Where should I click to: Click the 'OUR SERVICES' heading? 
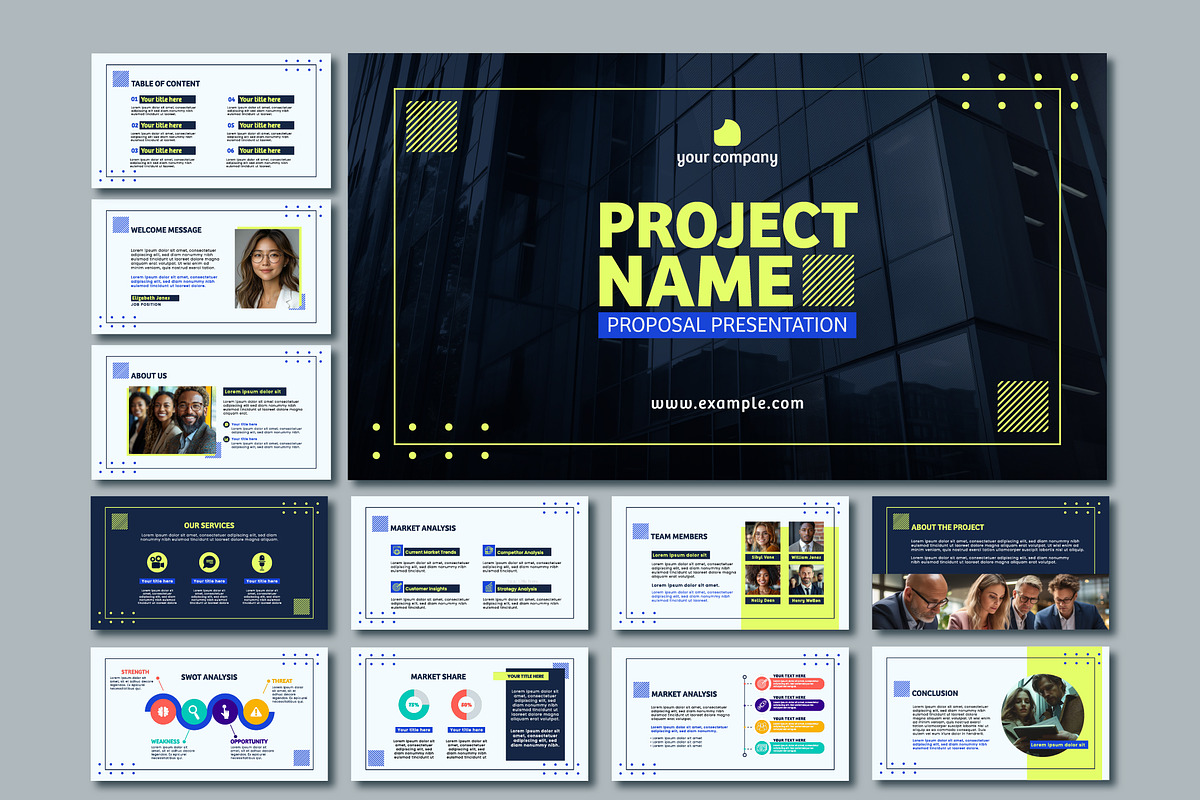[x=209, y=525]
